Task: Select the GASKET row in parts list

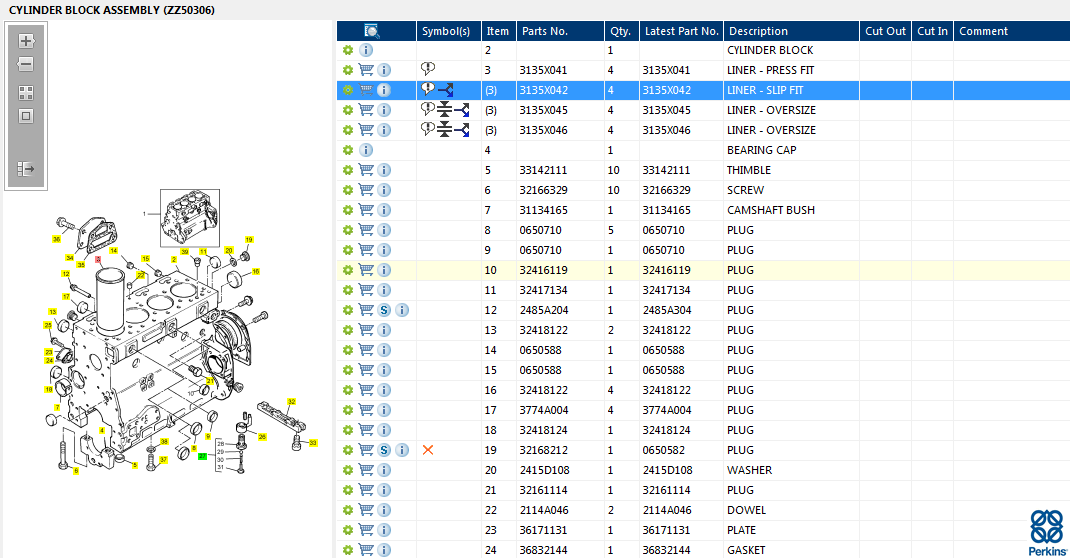Action: pos(745,550)
